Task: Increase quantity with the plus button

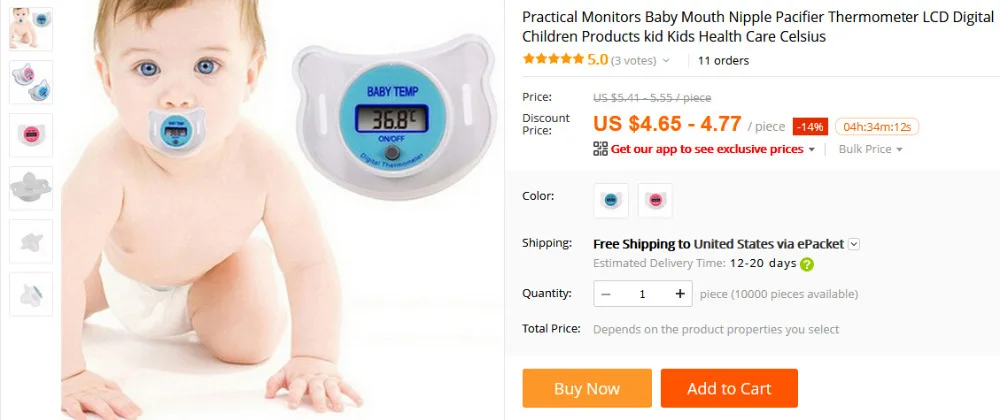Action: pyautogui.click(x=680, y=294)
